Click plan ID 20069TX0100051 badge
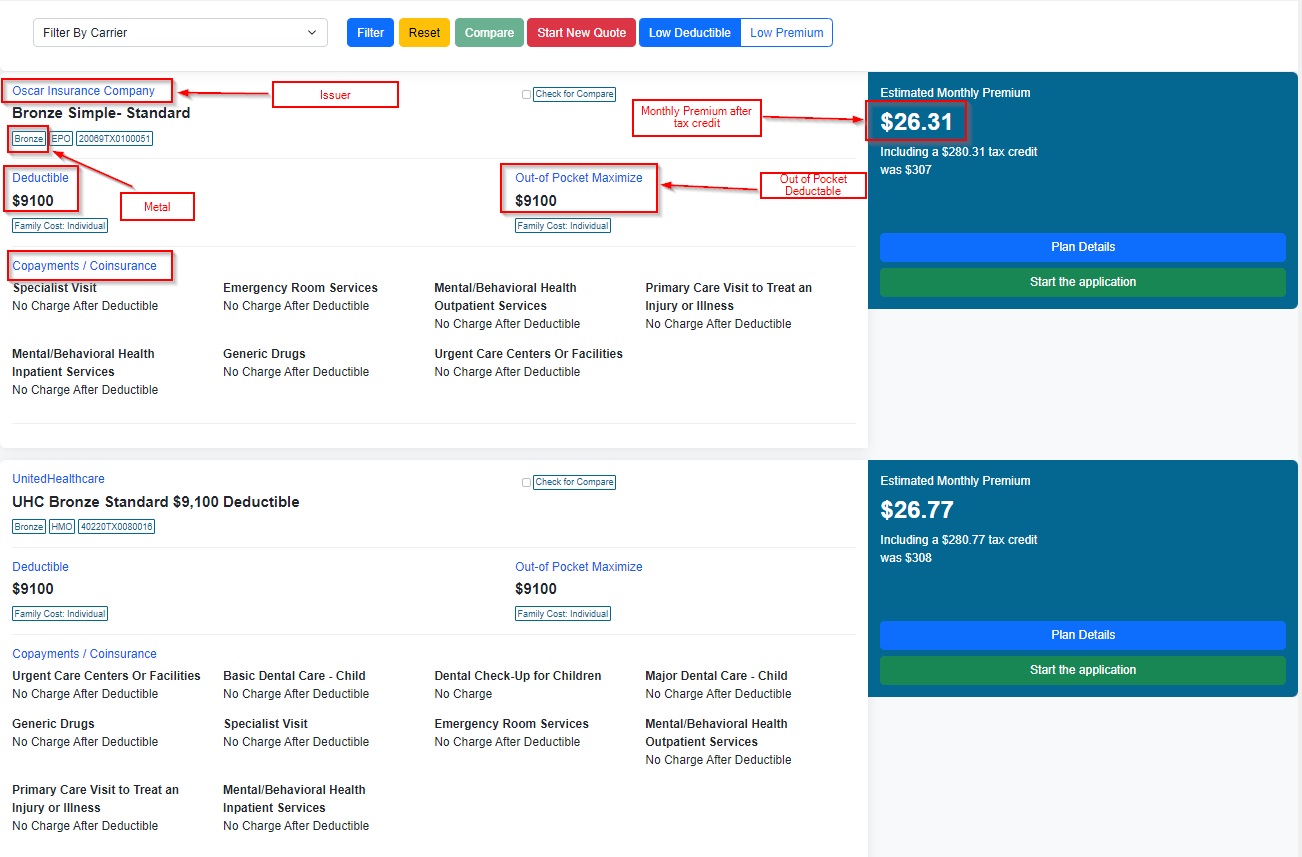Screen dimensions: 1302x857 coord(115,139)
